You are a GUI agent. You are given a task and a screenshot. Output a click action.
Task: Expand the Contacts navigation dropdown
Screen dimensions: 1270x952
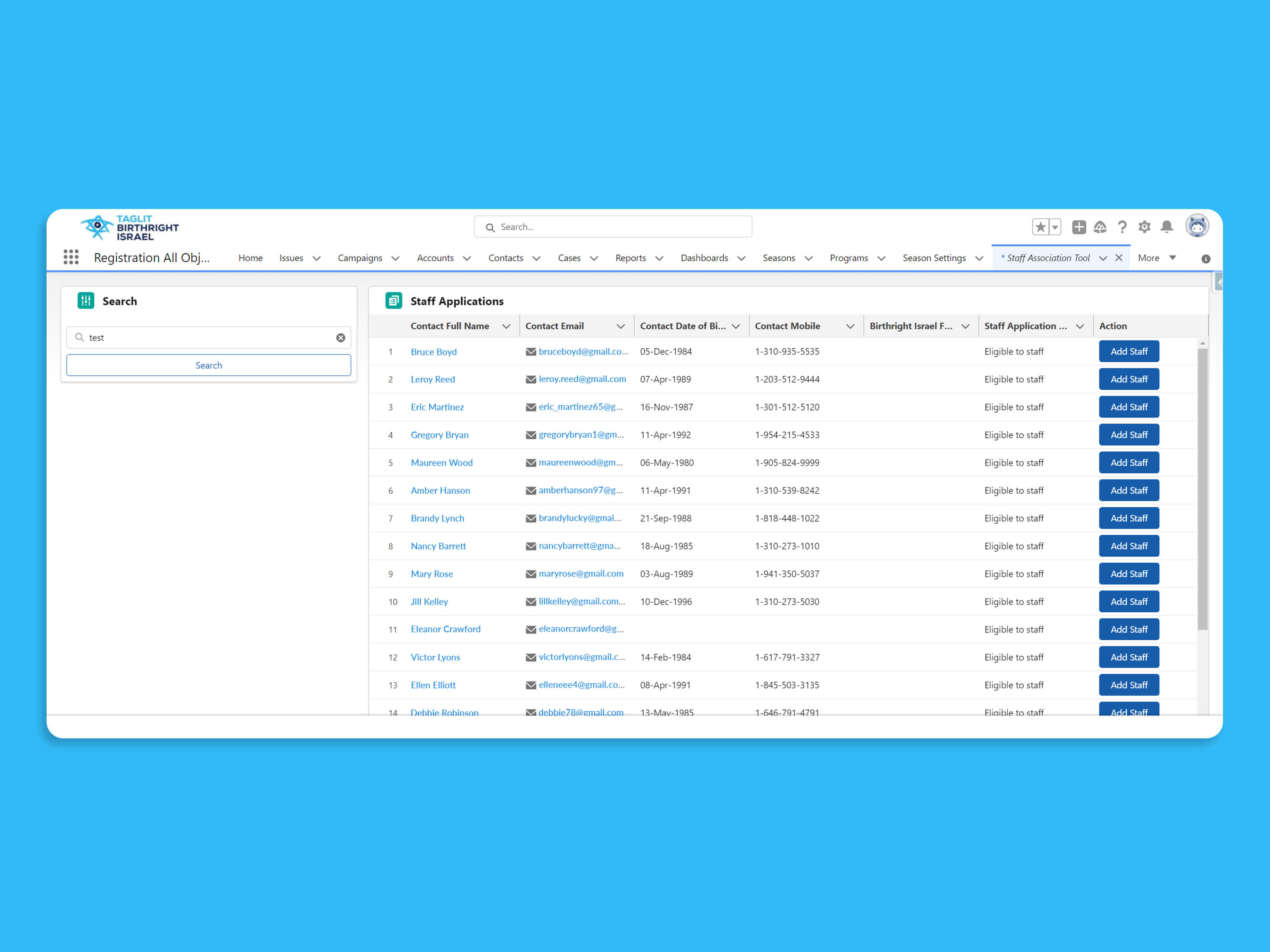tap(536, 258)
